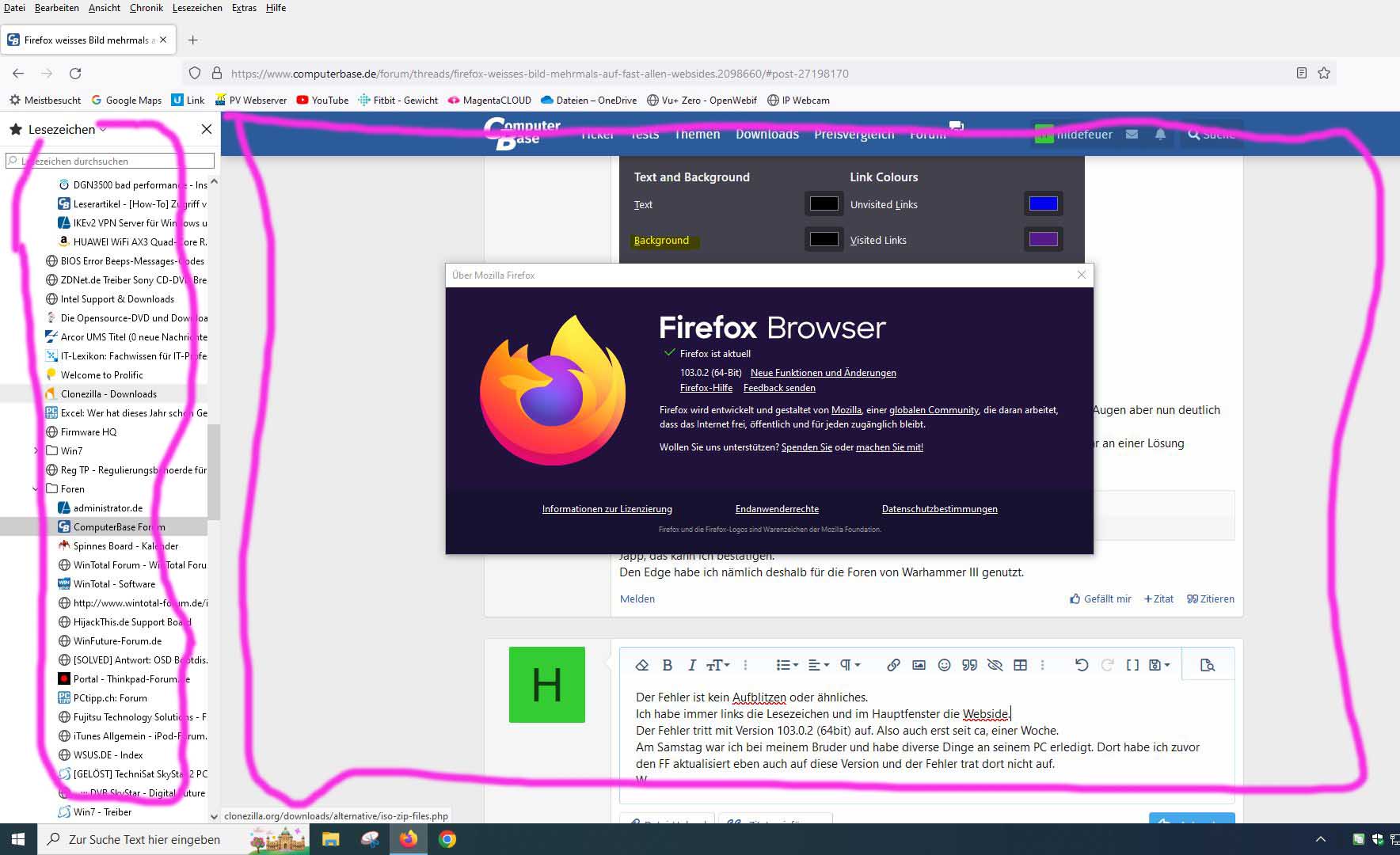Toggle italic formatting in reply editor
The width and height of the screenshot is (1400, 855).
(691, 665)
